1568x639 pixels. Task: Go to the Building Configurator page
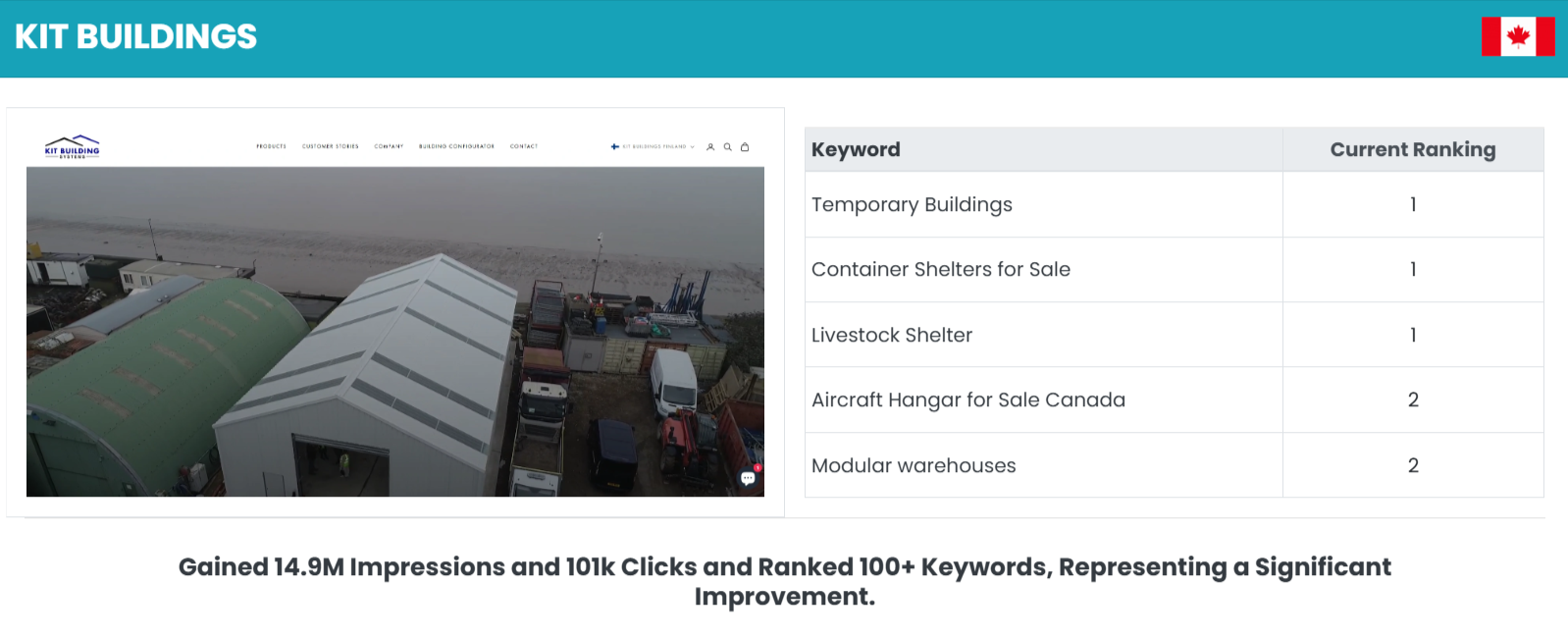point(456,146)
